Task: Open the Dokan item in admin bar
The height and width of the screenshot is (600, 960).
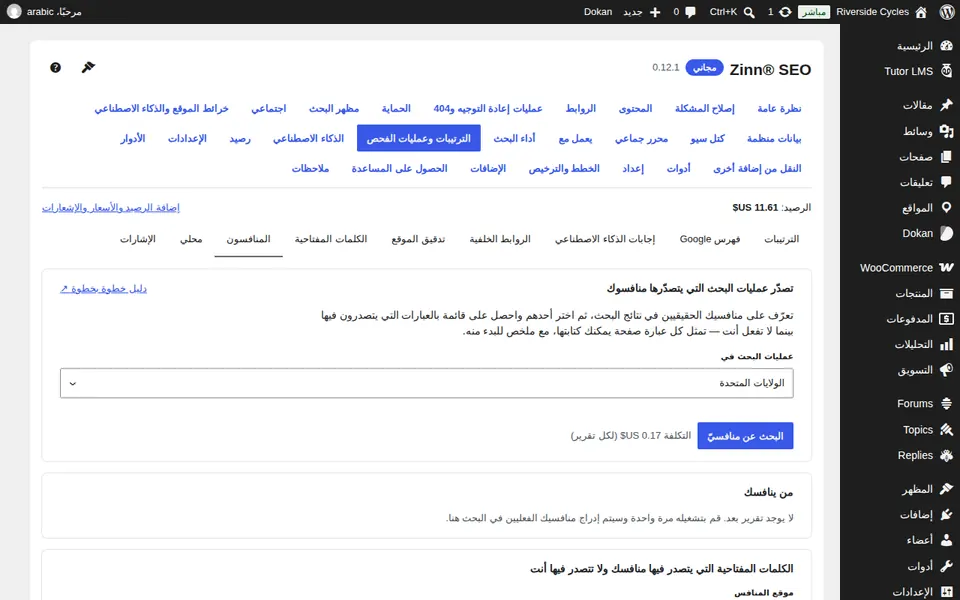Action: point(598,12)
